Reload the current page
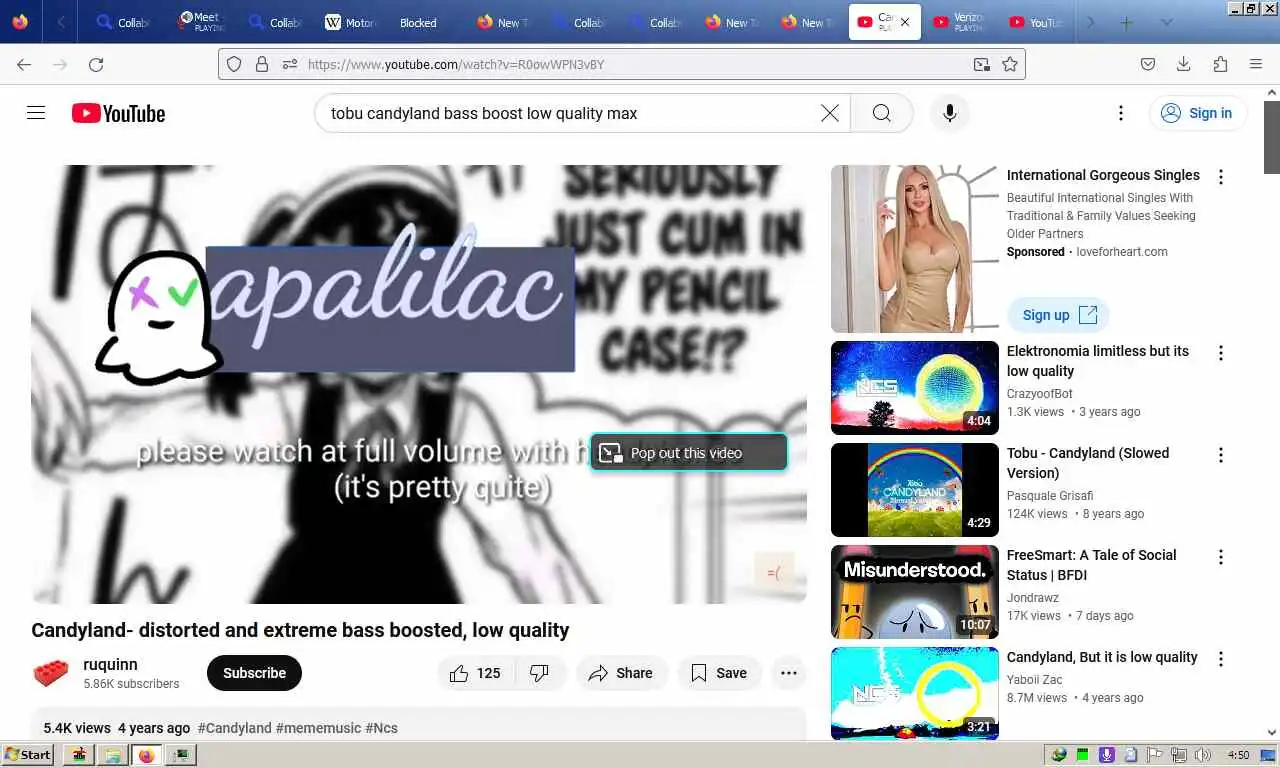The image size is (1280, 768). [96, 64]
